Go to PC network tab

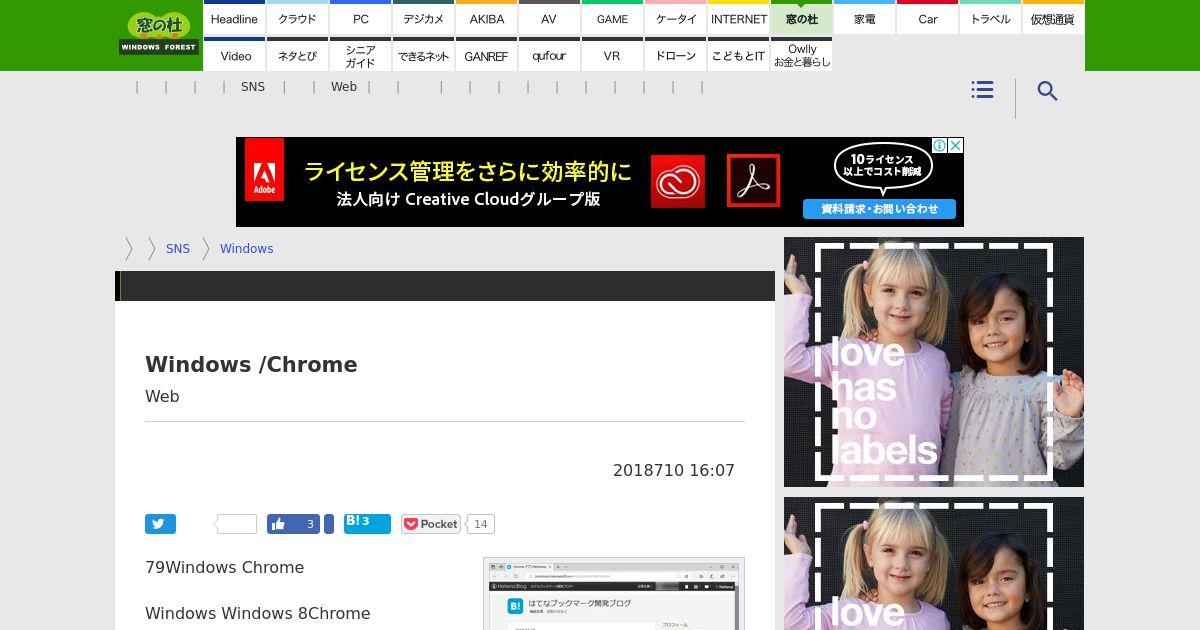tap(360, 18)
